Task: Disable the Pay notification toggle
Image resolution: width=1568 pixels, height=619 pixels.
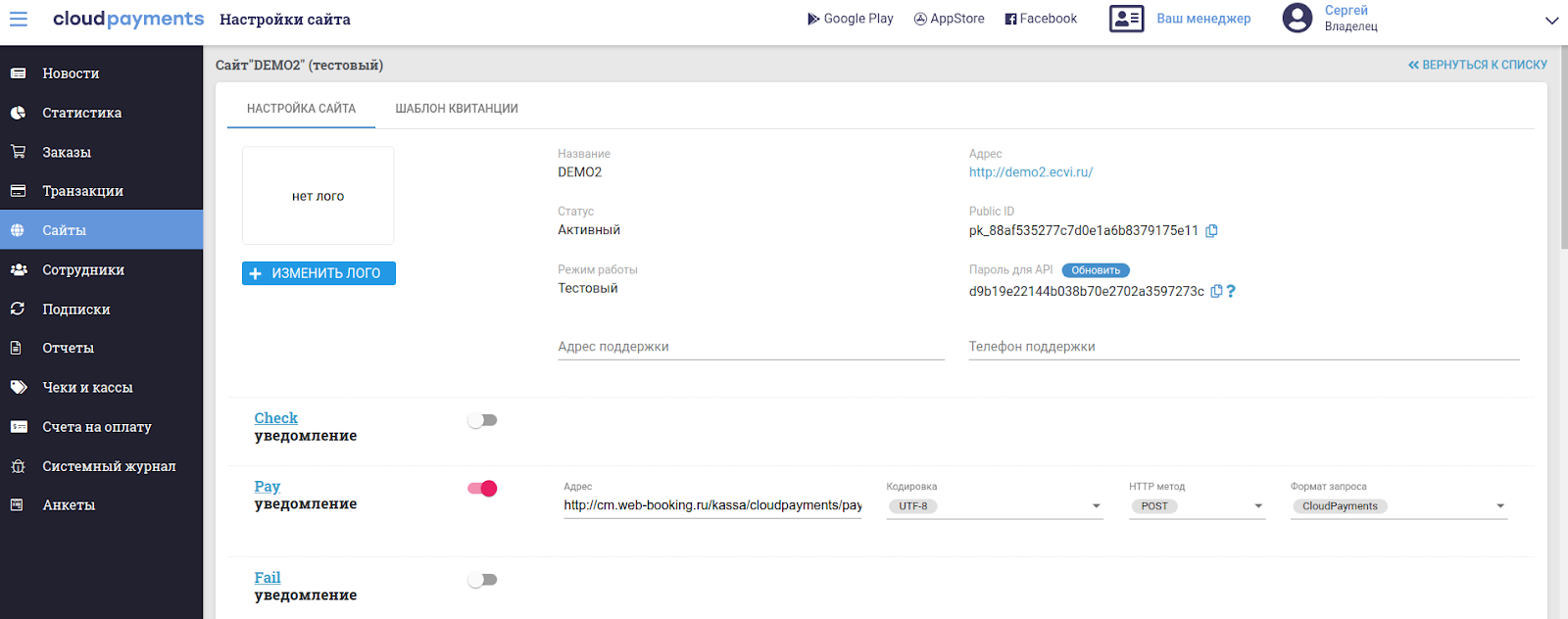Action: (x=482, y=489)
